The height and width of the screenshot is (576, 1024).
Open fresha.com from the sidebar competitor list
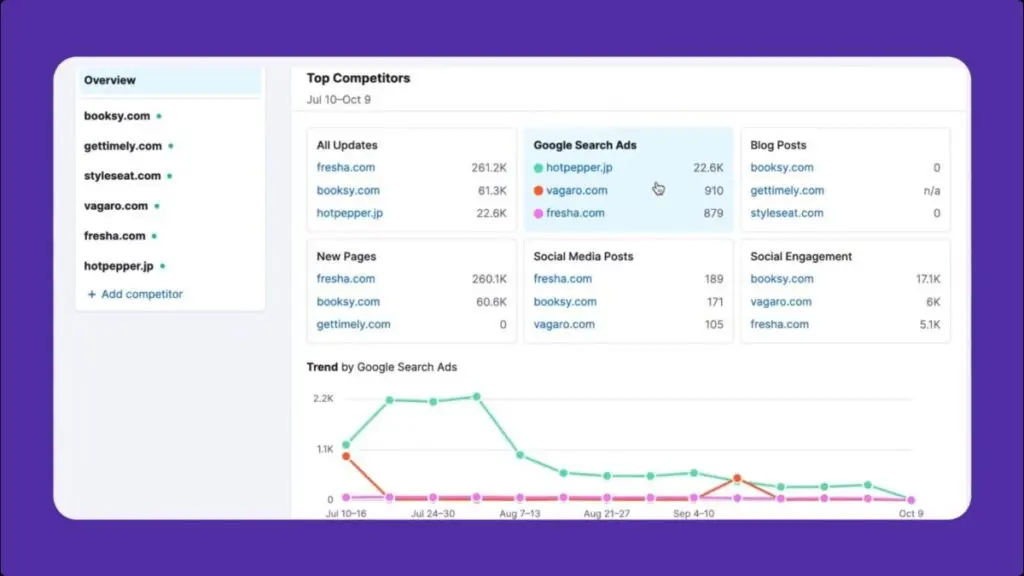114,236
